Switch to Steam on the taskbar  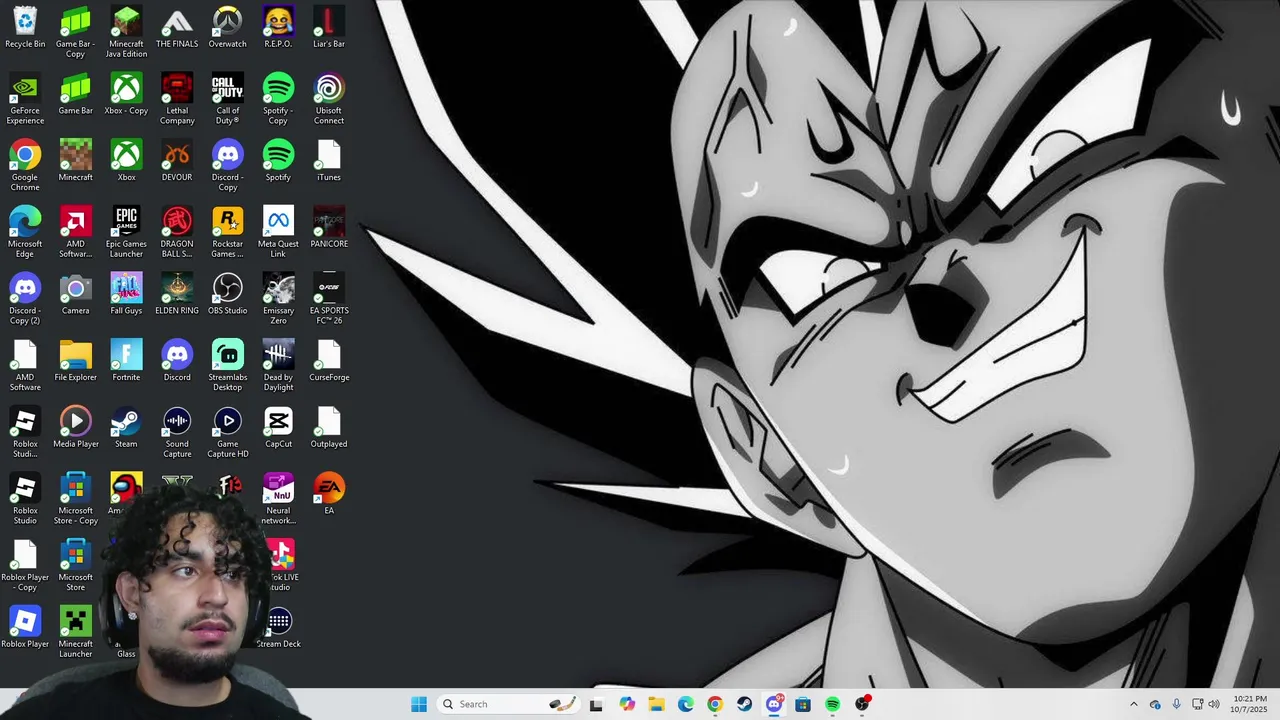pyautogui.click(x=745, y=704)
